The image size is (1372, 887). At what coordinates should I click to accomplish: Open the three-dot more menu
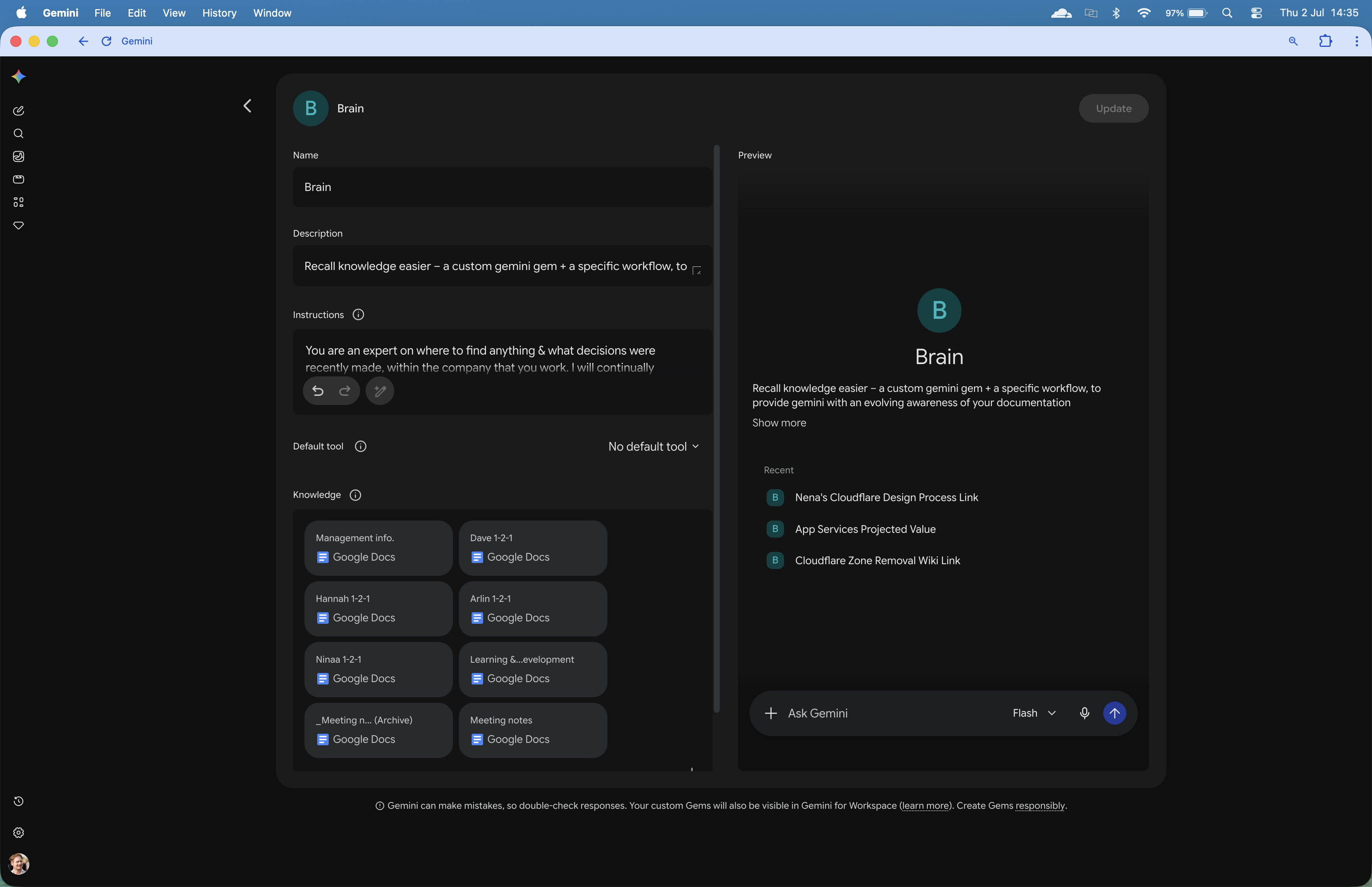(1357, 41)
